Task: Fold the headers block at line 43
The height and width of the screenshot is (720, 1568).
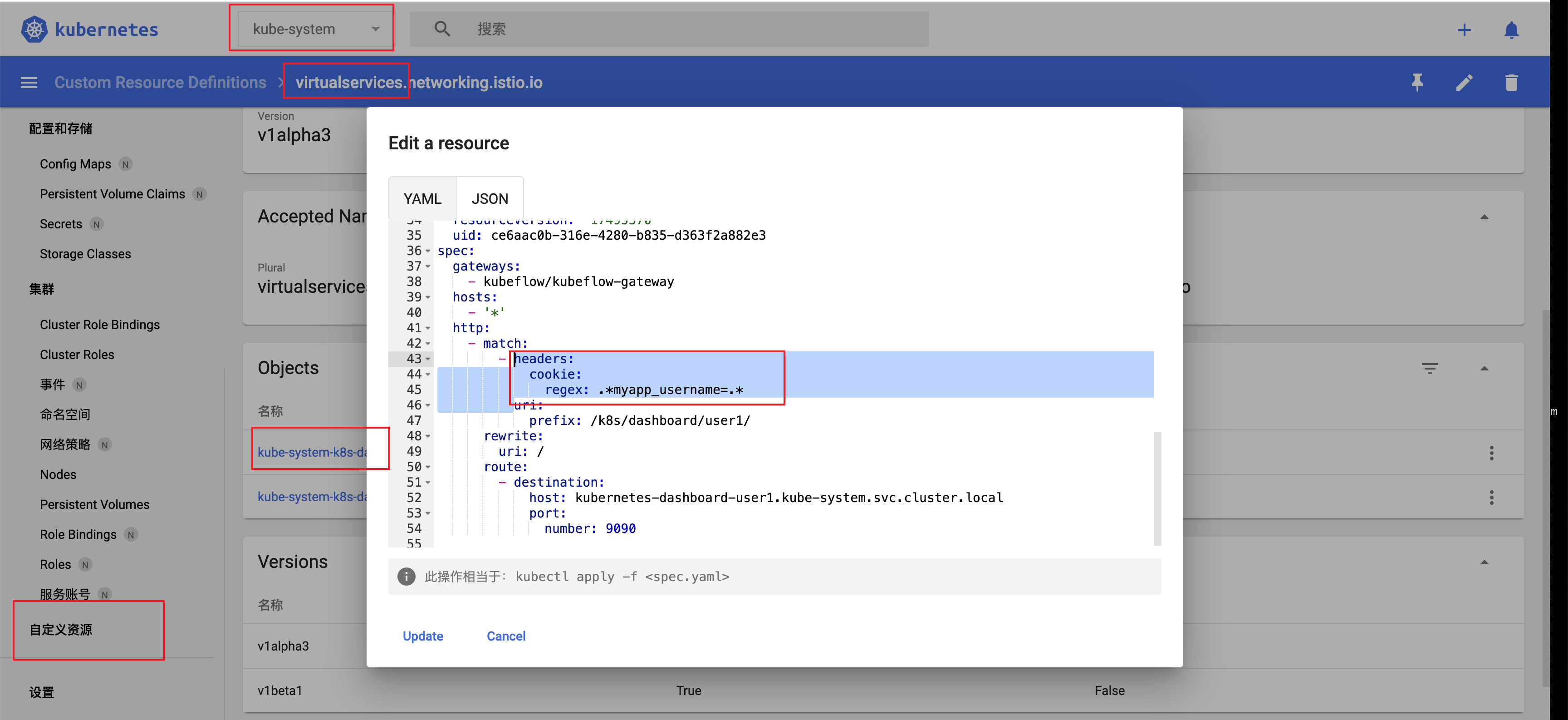Action: pos(428,359)
